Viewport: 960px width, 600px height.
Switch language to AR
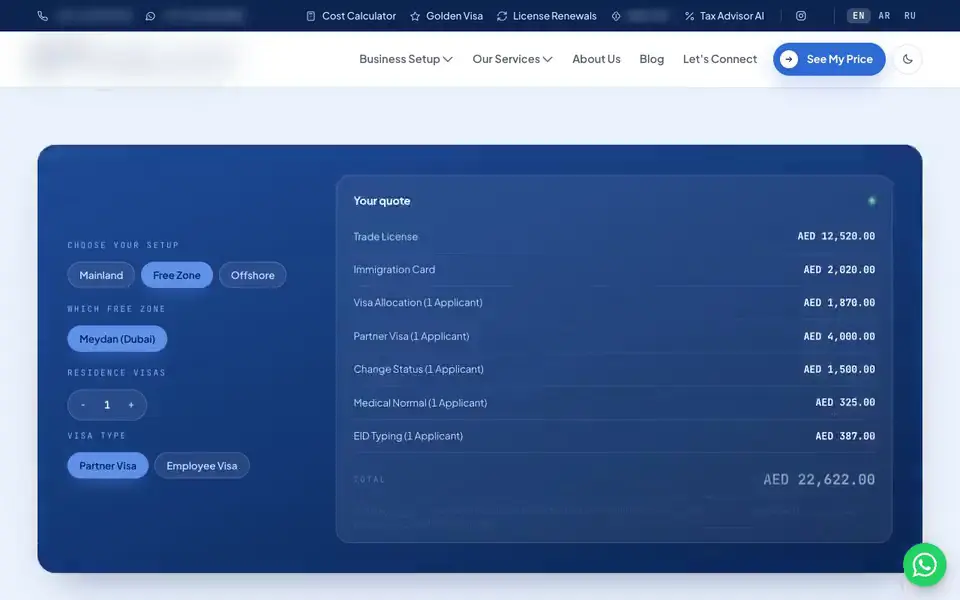[x=884, y=16]
